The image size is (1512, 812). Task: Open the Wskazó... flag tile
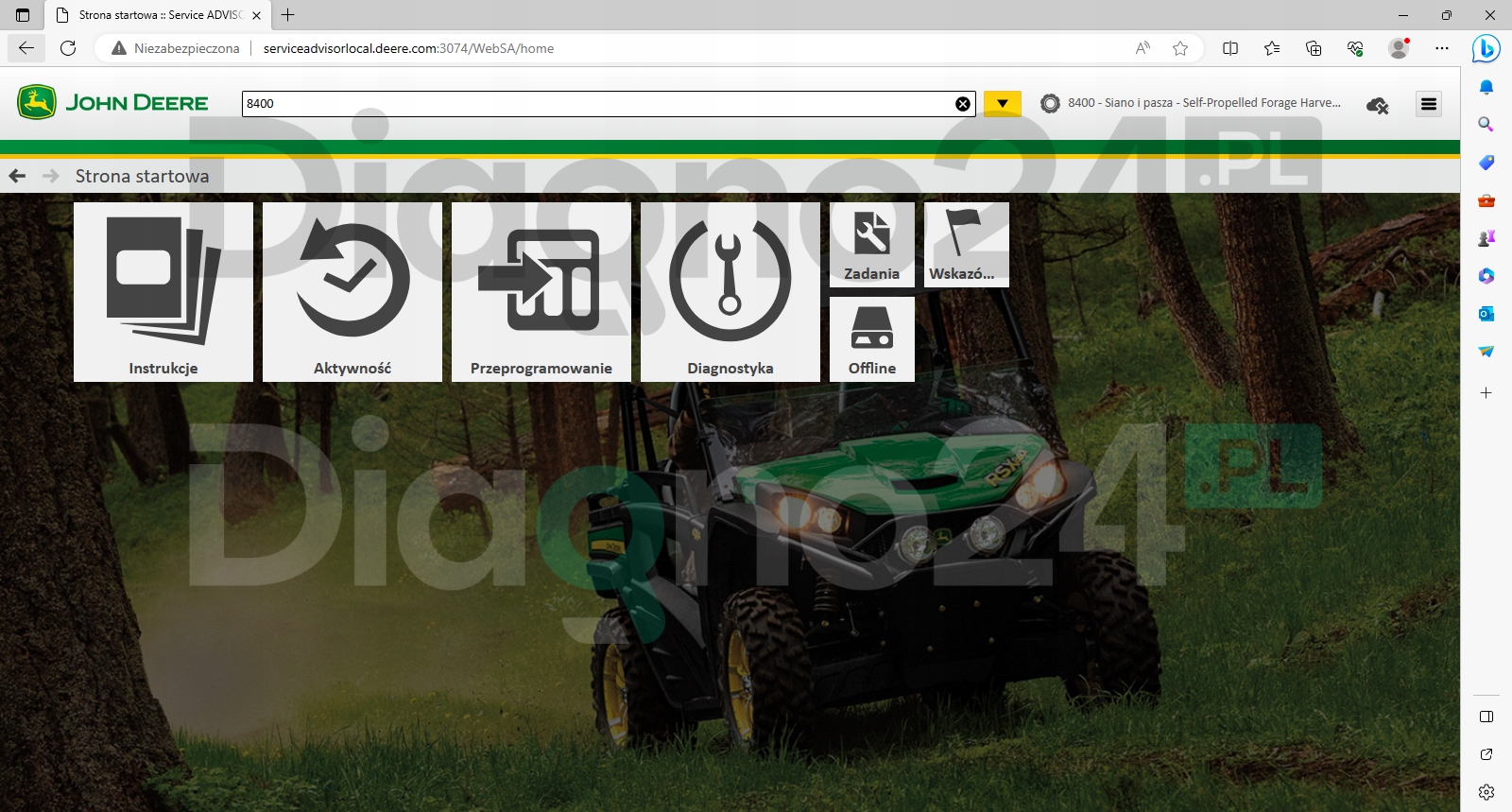pyautogui.click(x=967, y=245)
